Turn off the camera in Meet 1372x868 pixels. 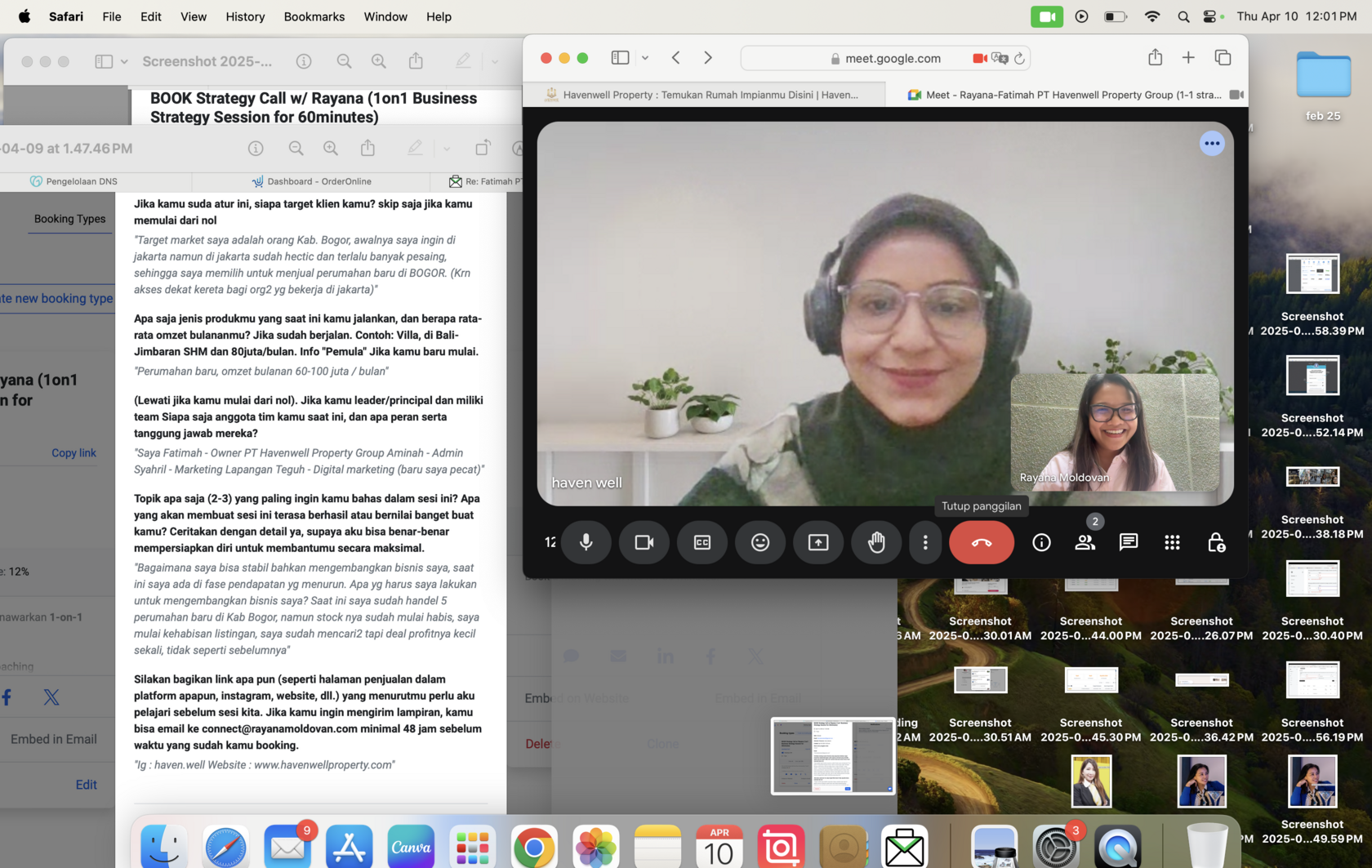(x=644, y=542)
